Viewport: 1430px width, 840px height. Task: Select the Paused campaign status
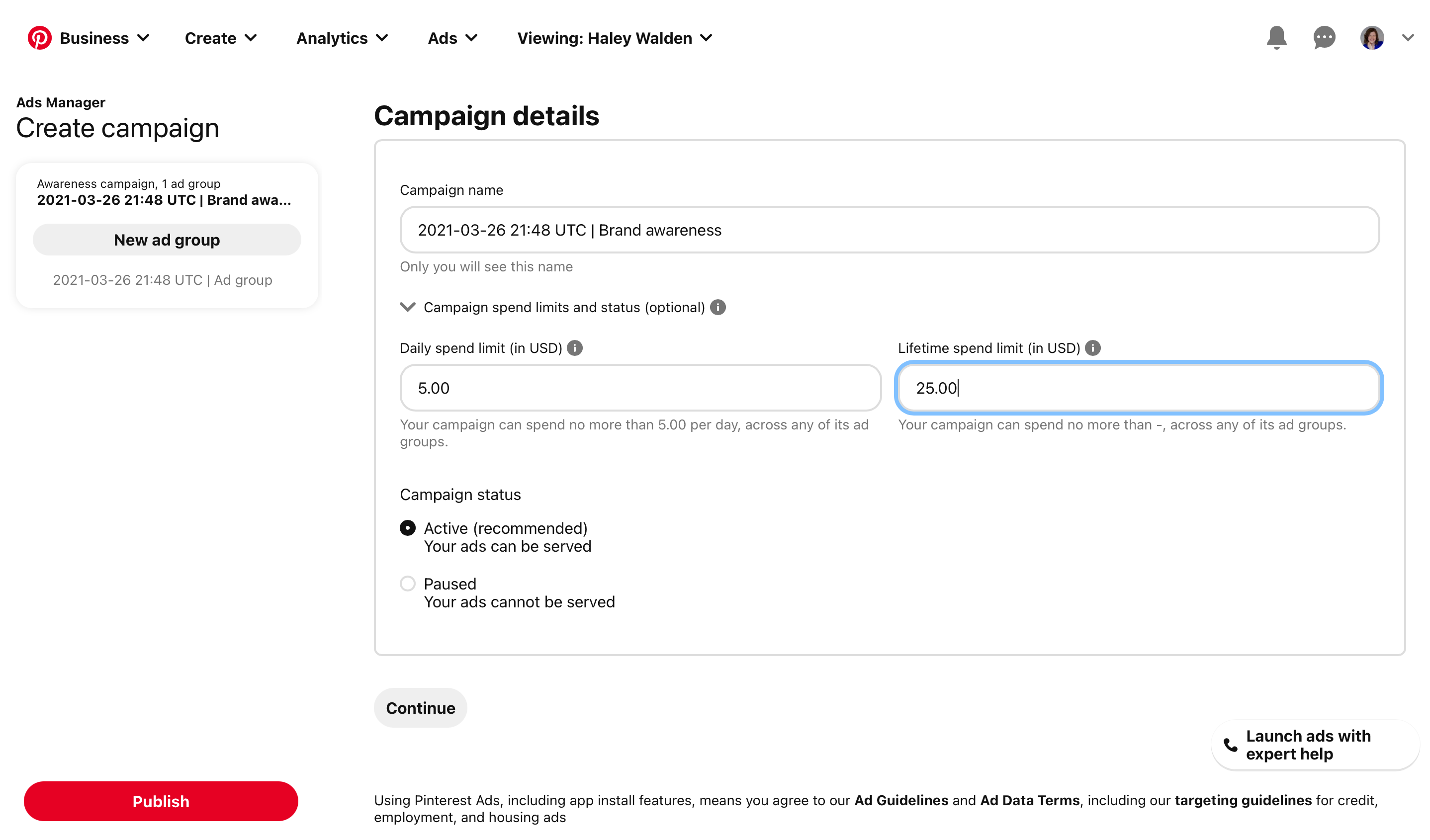[407, 584]
